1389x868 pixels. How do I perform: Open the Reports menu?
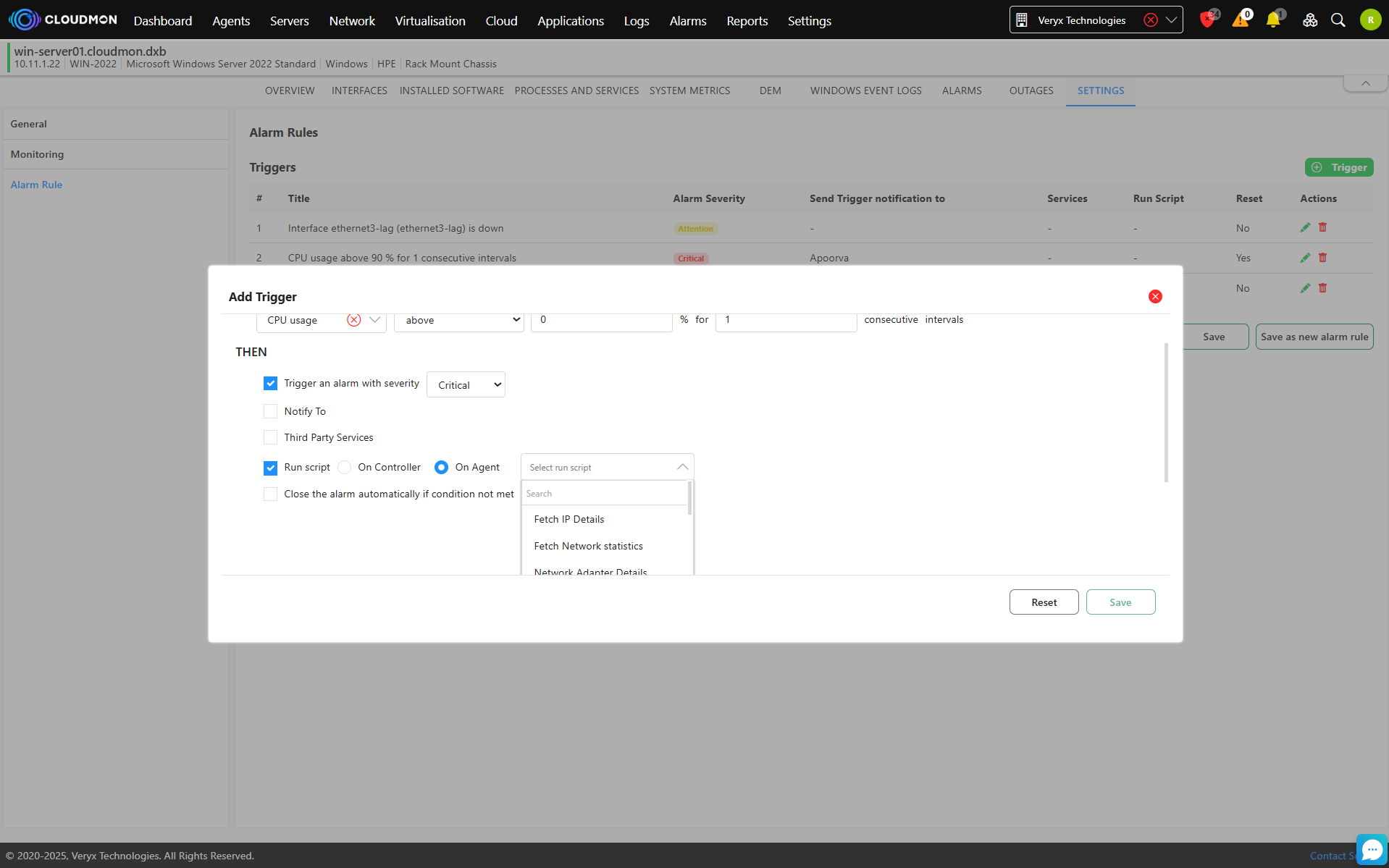point(747,21)
